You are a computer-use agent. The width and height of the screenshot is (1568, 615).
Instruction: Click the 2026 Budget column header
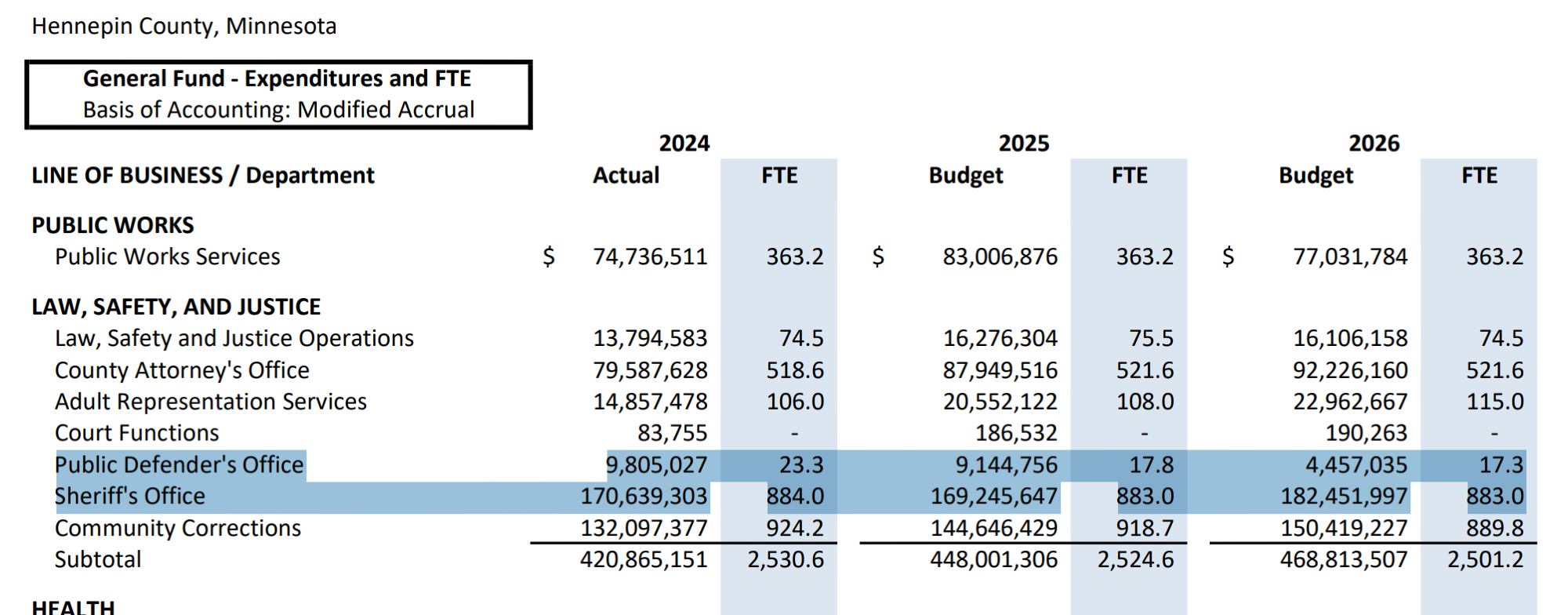pos(1316,175)
